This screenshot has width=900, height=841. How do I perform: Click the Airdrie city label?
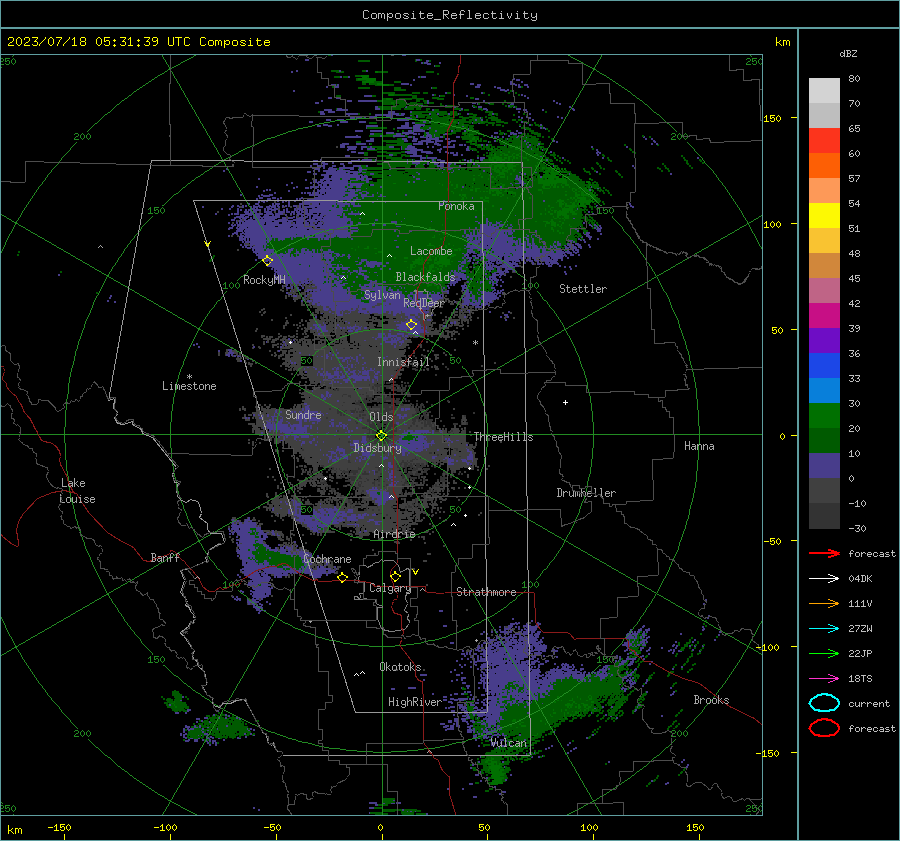394,534
